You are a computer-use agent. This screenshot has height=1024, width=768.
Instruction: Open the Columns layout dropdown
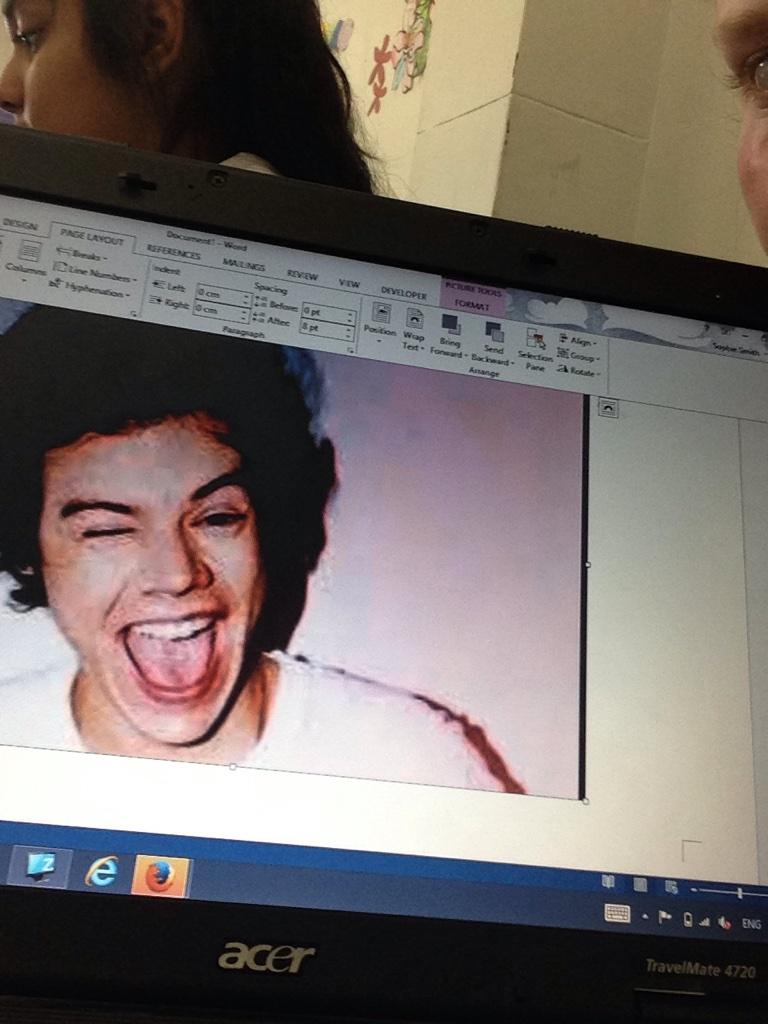point(25,259)
